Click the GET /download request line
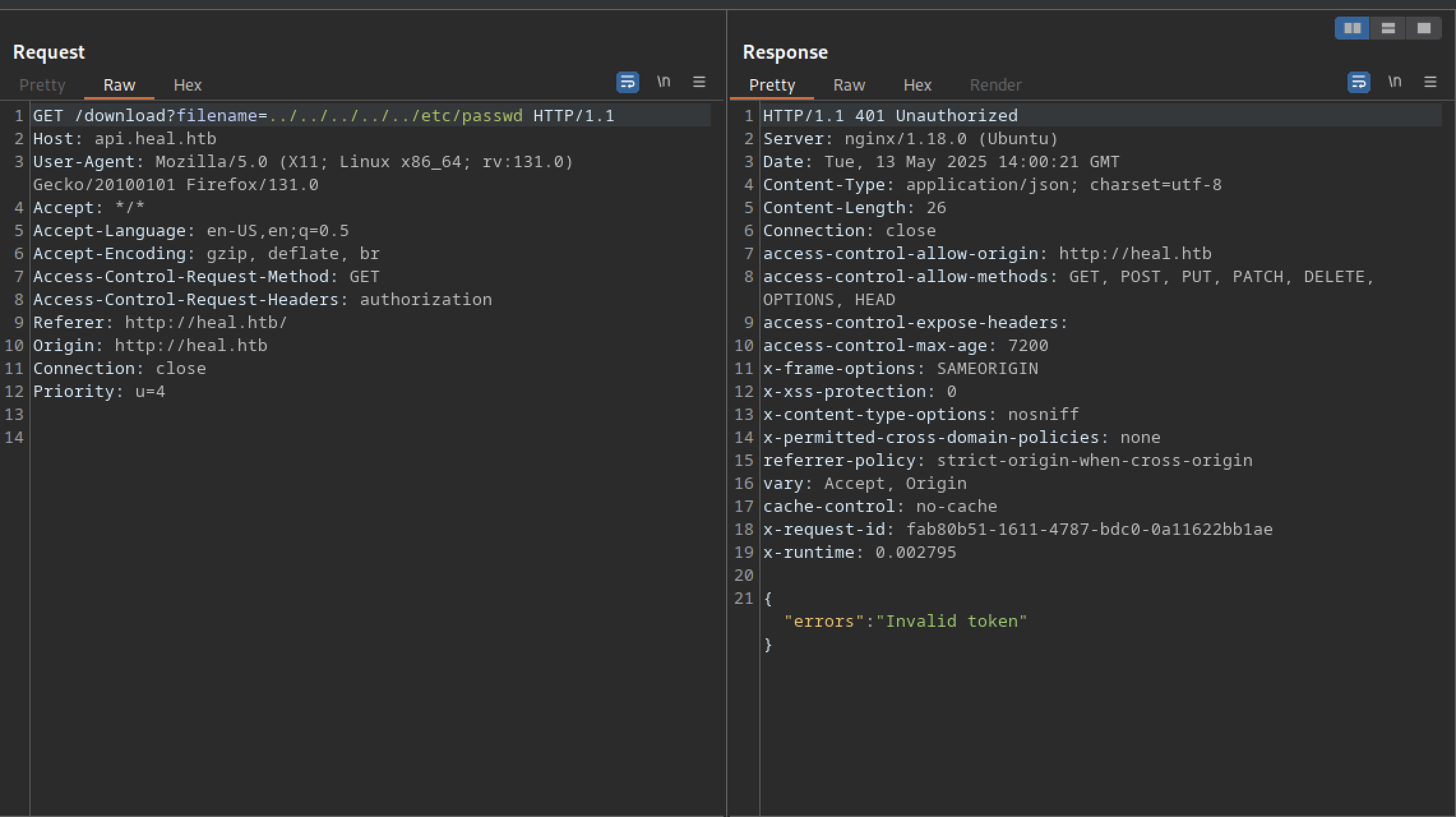1456x817 pixels. tap(323, 116)
